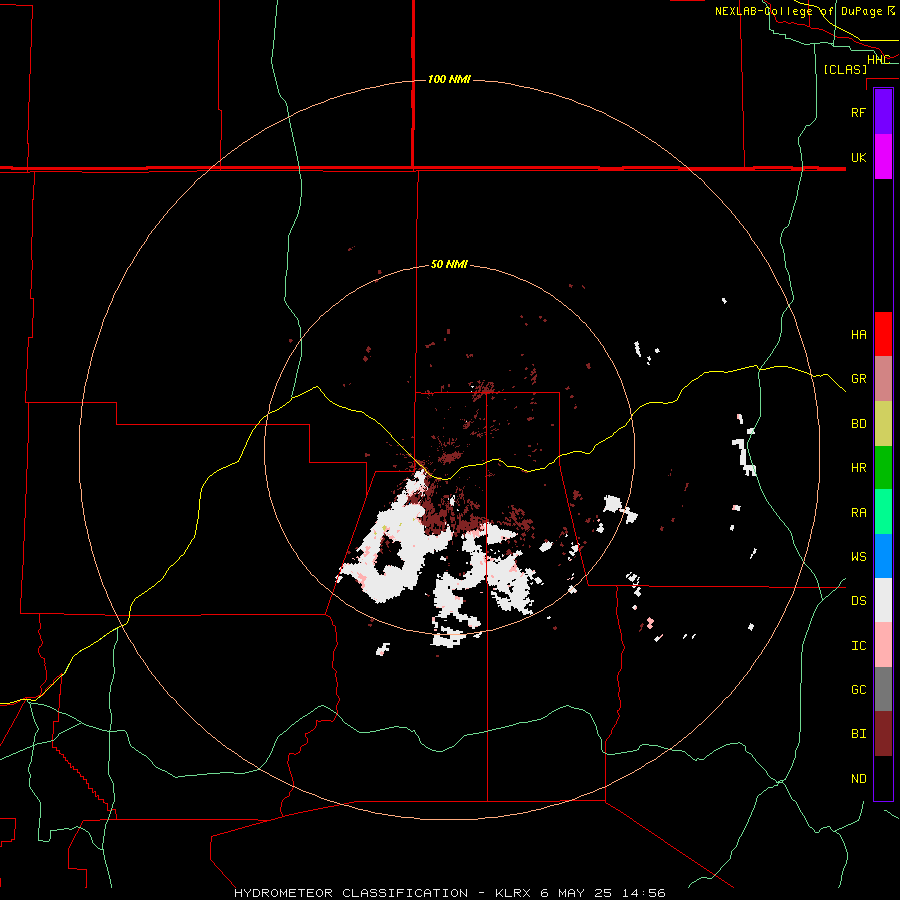Click the light pink IC legend swatch

click(x=883, y=645)
